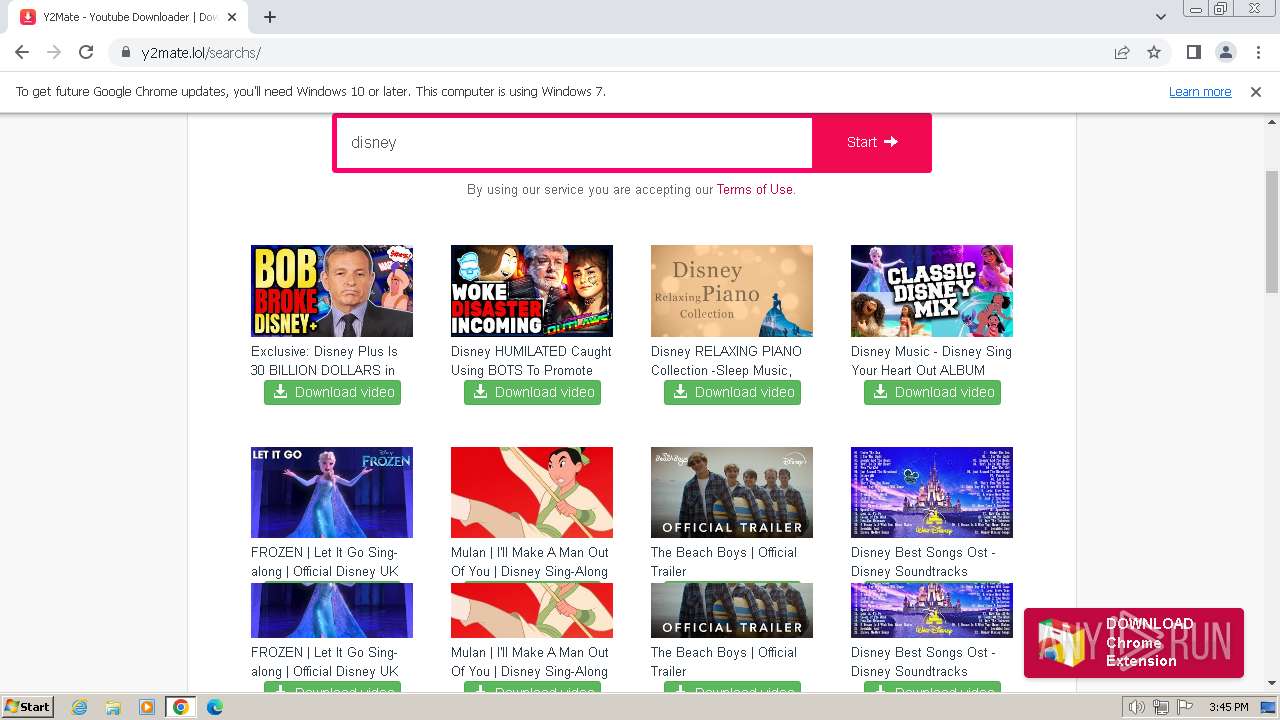
Task: Open Windows Explorer folder from taskbar
Action: (113, 707)
